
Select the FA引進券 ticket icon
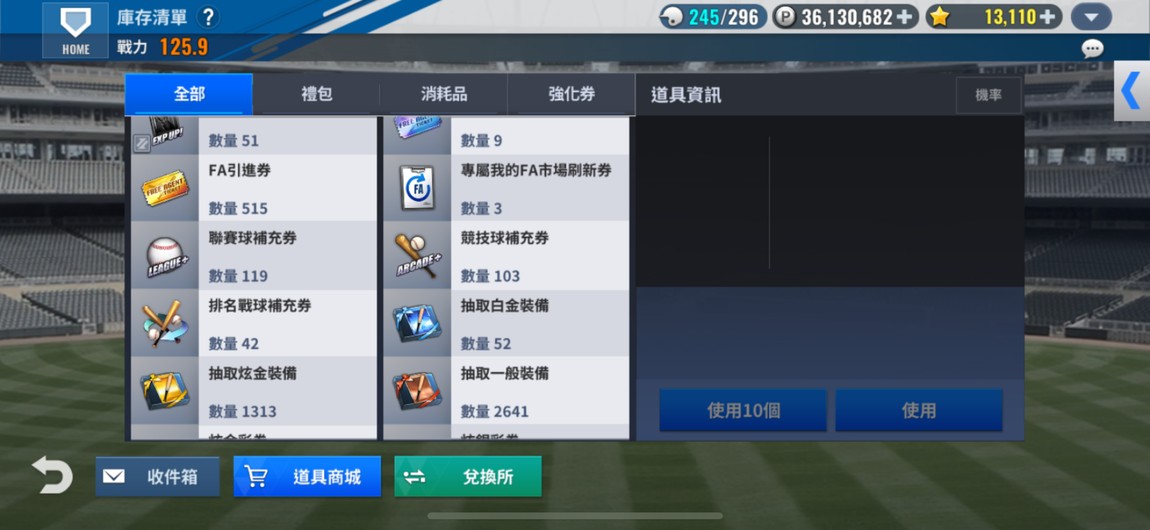(x=165, y=188)
